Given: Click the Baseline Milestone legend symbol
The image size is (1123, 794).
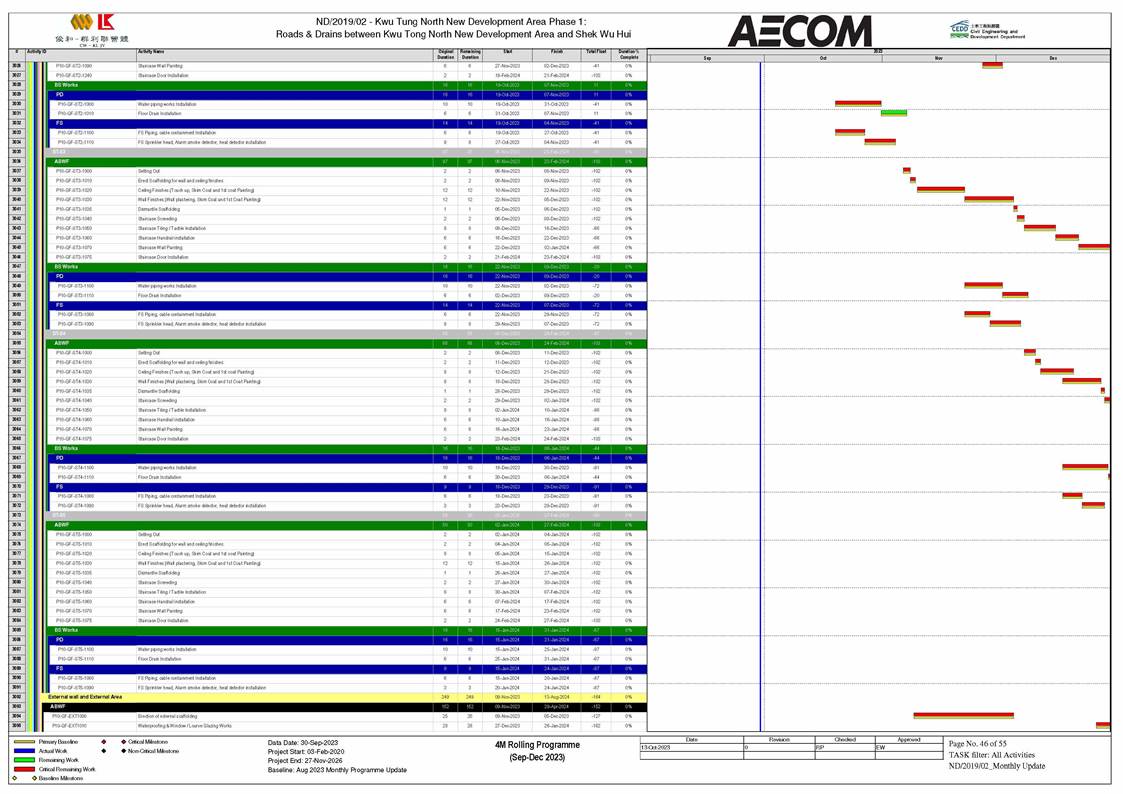Looking at the screenshot, I should click(x=15, y=777).
